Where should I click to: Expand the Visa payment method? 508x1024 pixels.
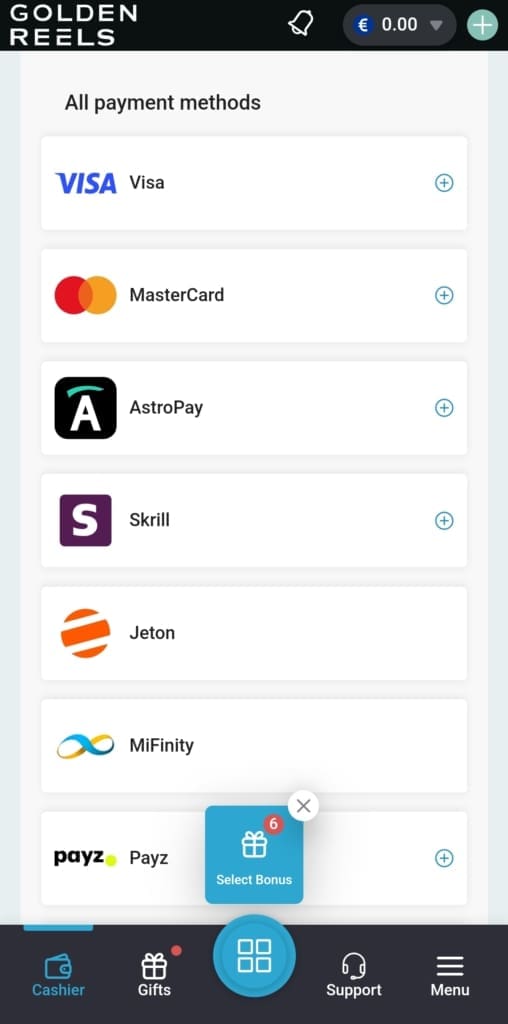[x=444, y=183]
